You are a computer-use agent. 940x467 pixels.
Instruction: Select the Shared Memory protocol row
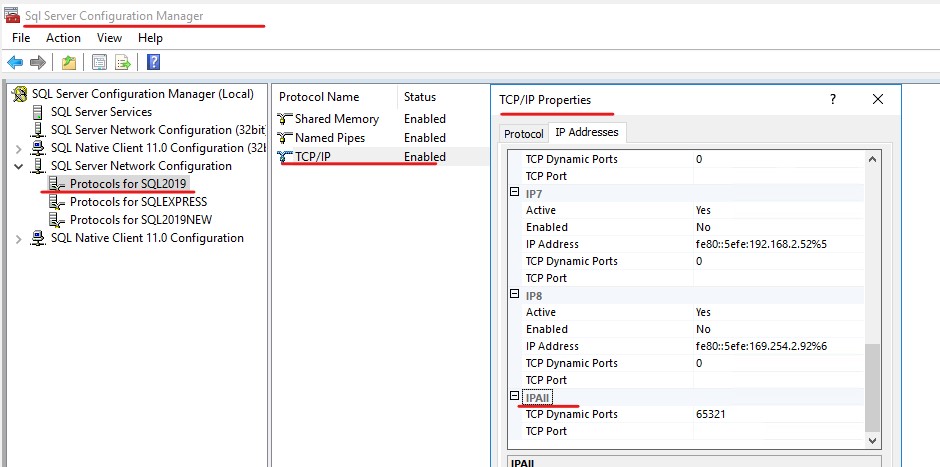[x=381, y=119]
